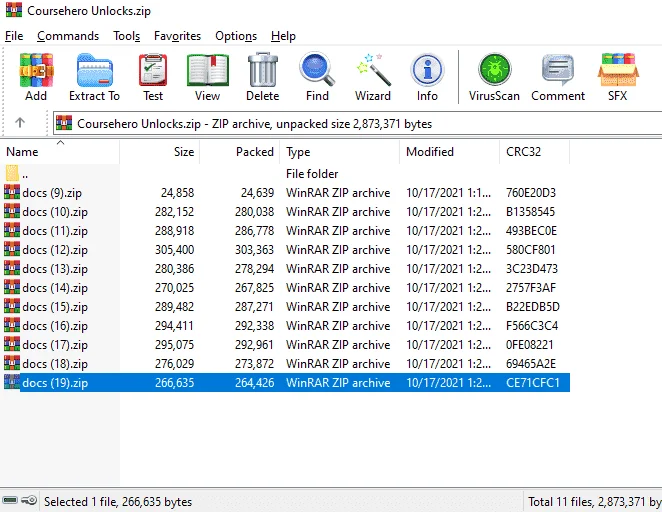The width and height of the screenshot is (662, 512).
Task: Click the docs (13).zip file icon
Action: click(x=12, y=268)
